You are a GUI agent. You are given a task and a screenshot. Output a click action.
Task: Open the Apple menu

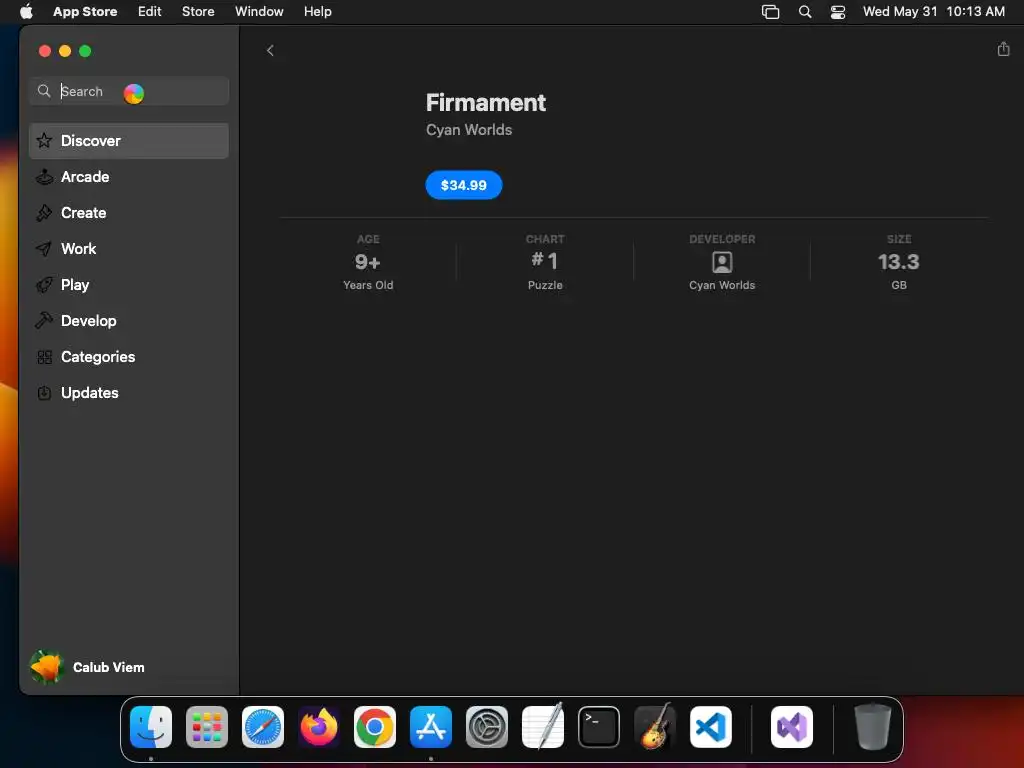(26, 11)
